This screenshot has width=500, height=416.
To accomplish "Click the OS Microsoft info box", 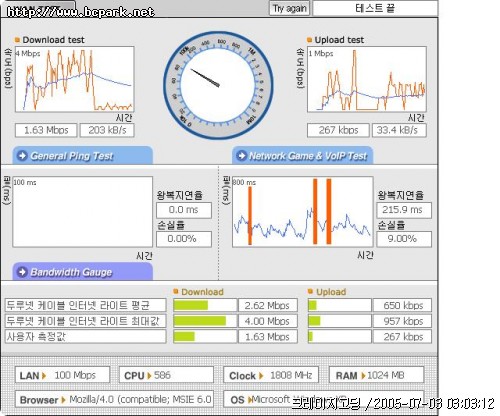I will [323, 399].
